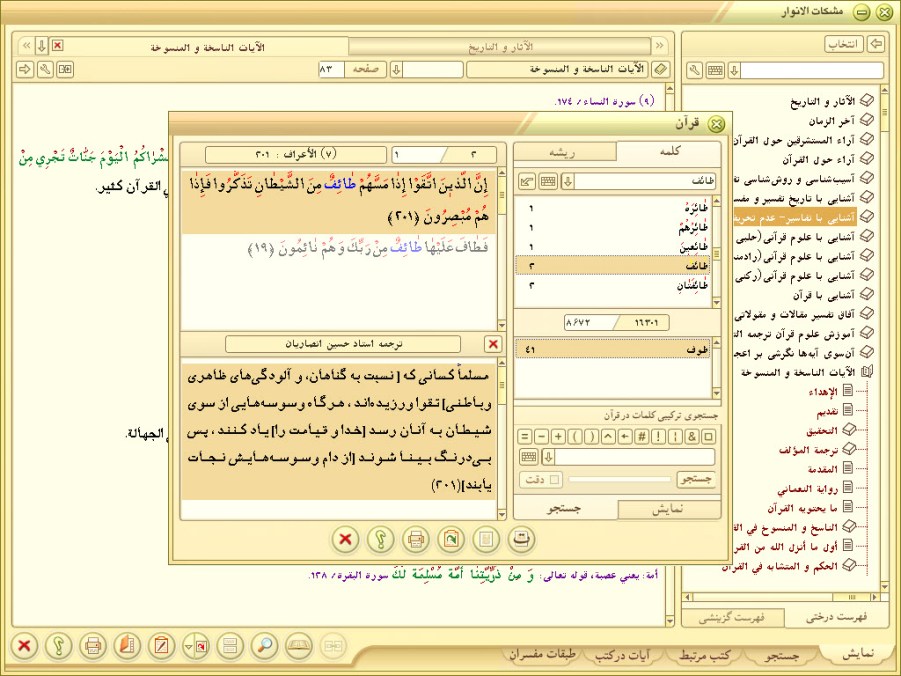
Task: Open help in Quran dialog toolbar
Action: click(380, 539)
